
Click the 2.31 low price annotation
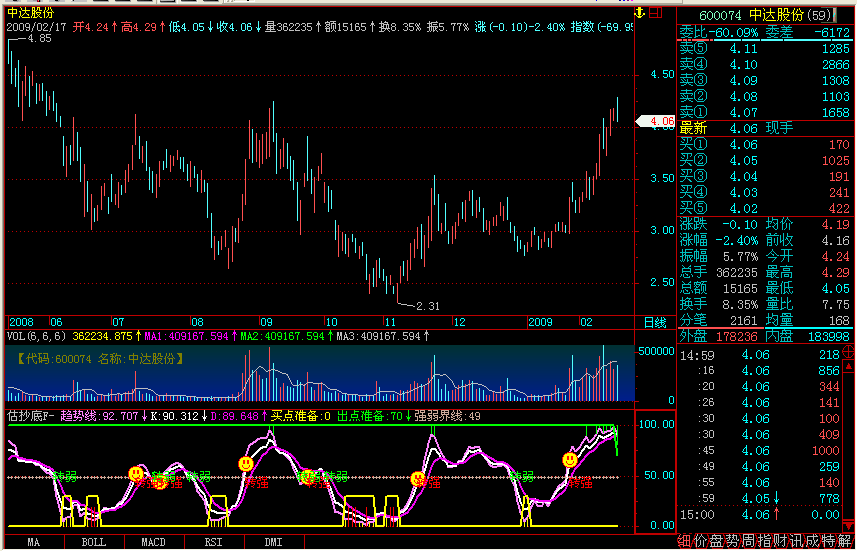pos(430,306)
